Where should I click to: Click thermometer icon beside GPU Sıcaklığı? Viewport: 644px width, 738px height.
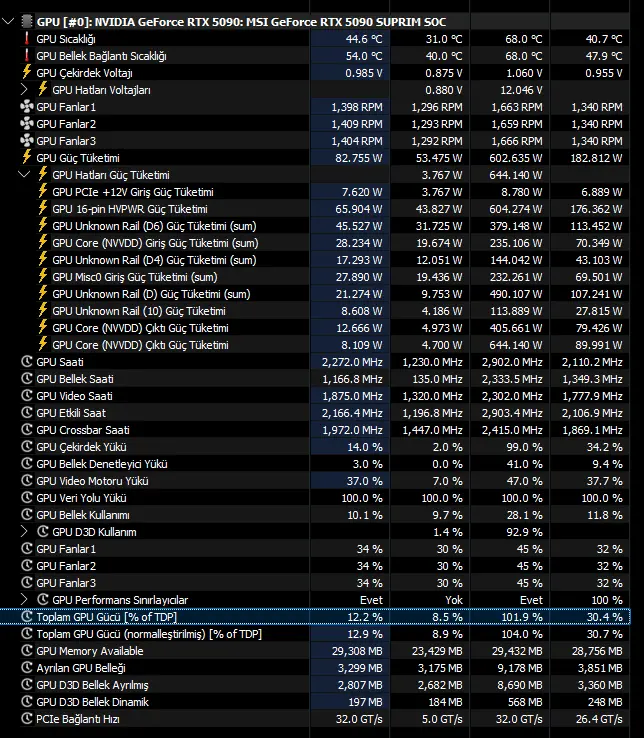coord(26,39)
